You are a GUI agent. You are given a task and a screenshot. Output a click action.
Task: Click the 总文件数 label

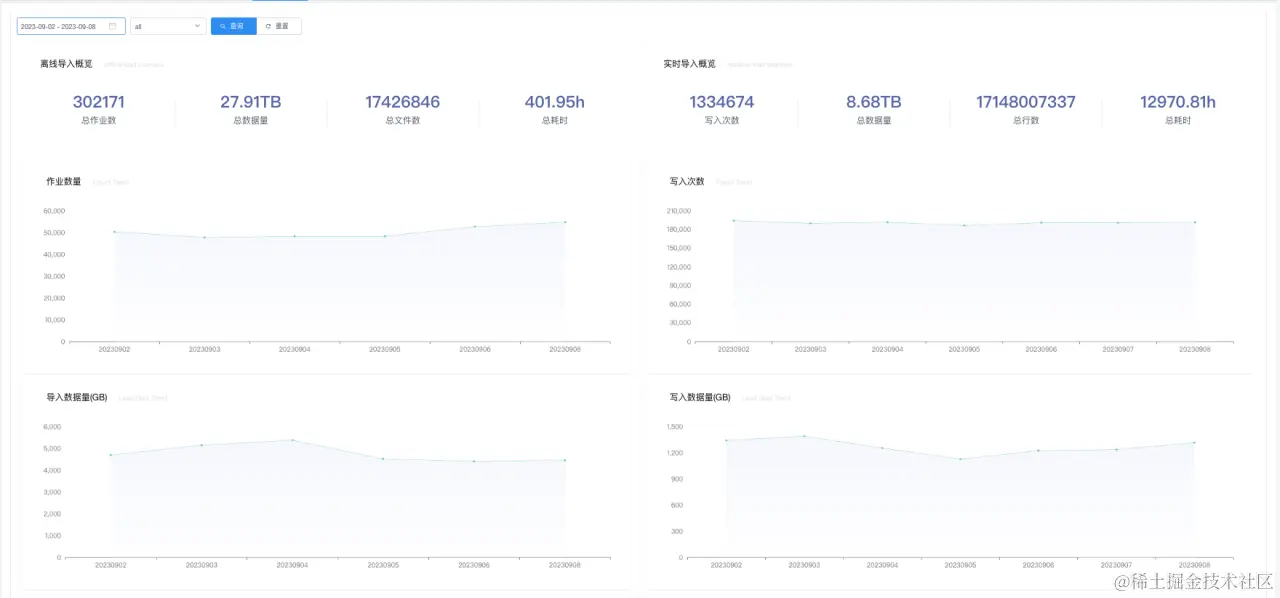tap(403, 121)
